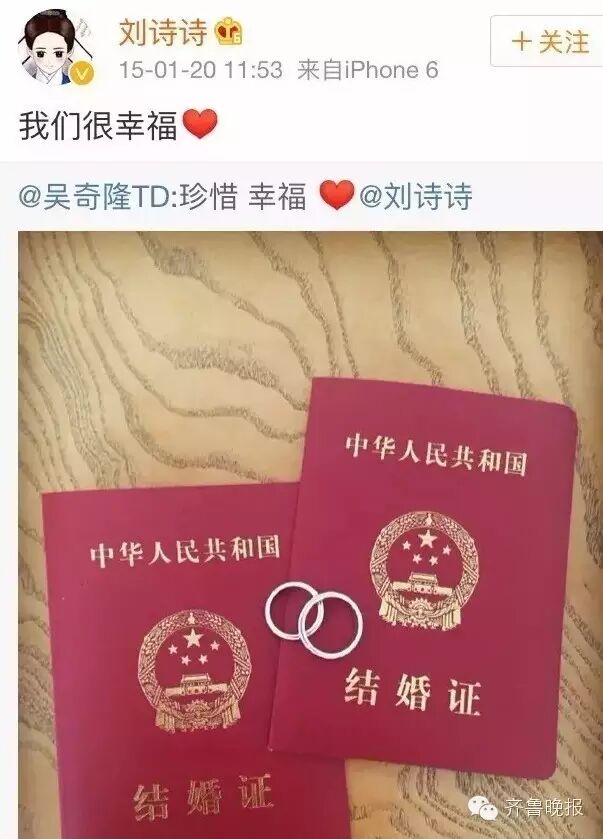Tap the crown membership icon beside 刘诗诗
Screen dimensions: 603x839
[x=228, y=32]
